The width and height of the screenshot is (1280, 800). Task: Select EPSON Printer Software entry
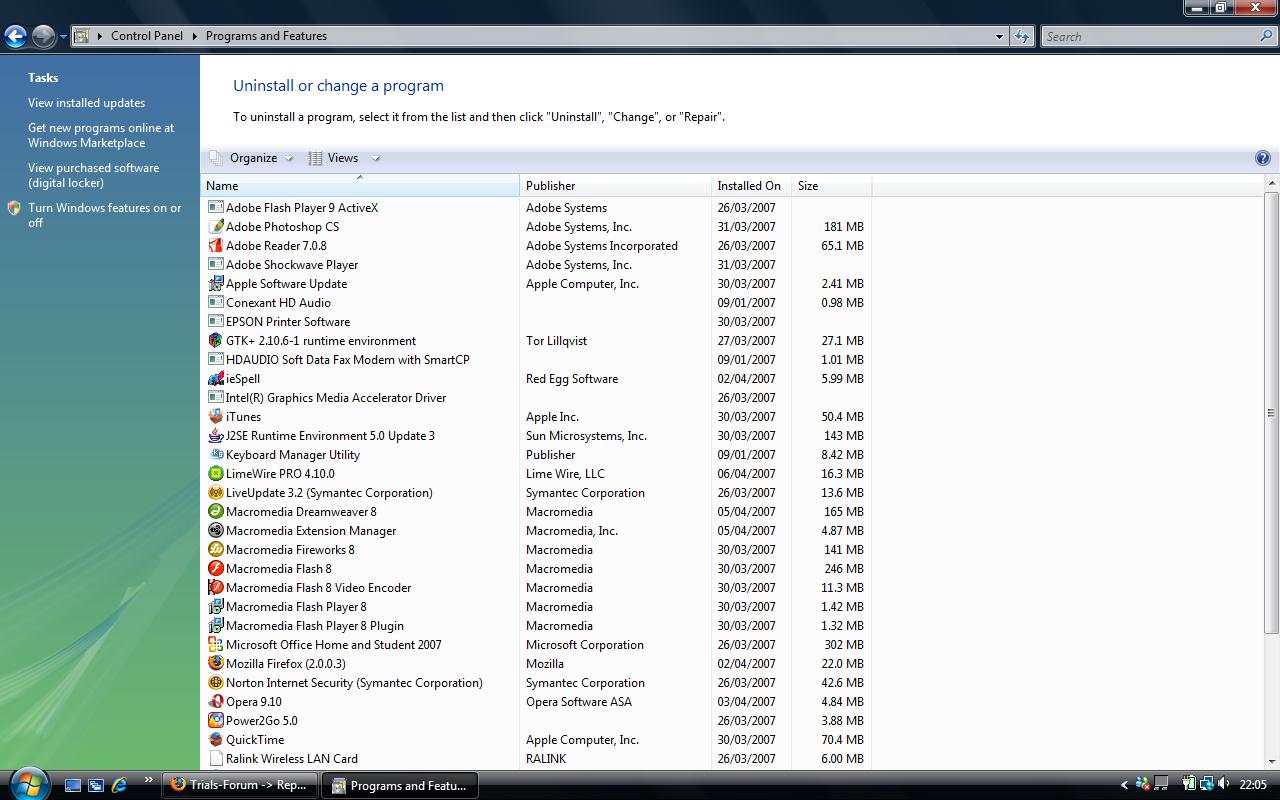click(x=536, y=322)
